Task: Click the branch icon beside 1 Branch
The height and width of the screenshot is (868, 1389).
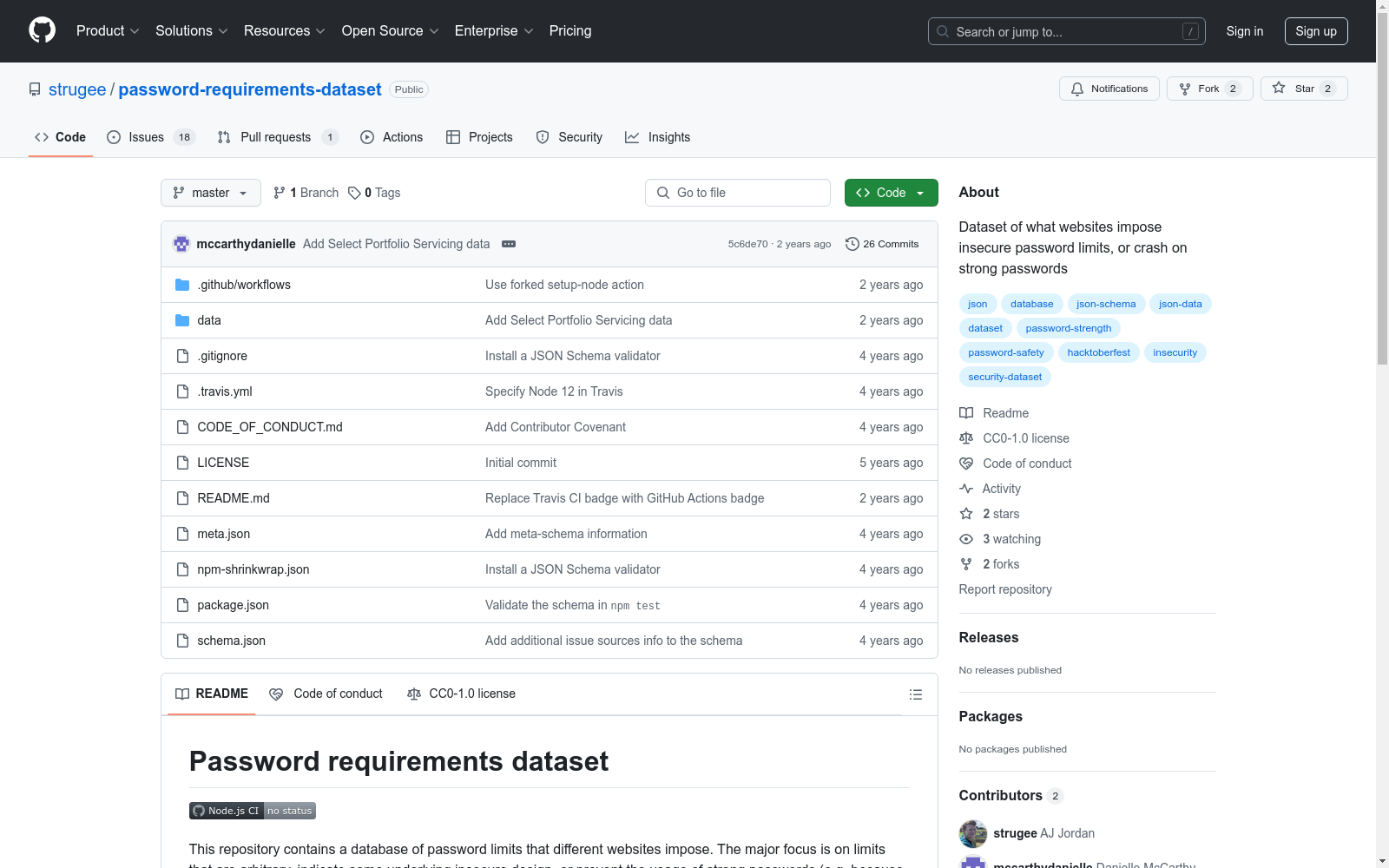Action: tap(280, 193)
